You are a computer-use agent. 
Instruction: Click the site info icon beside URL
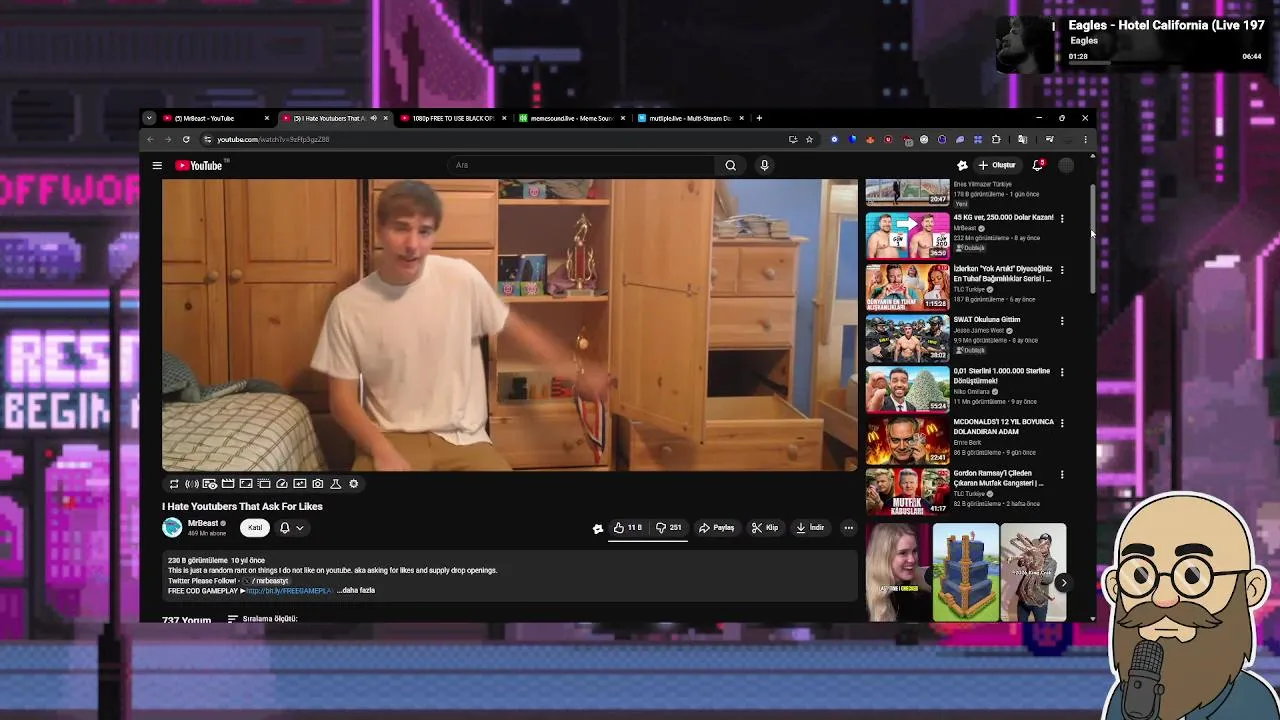coord(207,139)
